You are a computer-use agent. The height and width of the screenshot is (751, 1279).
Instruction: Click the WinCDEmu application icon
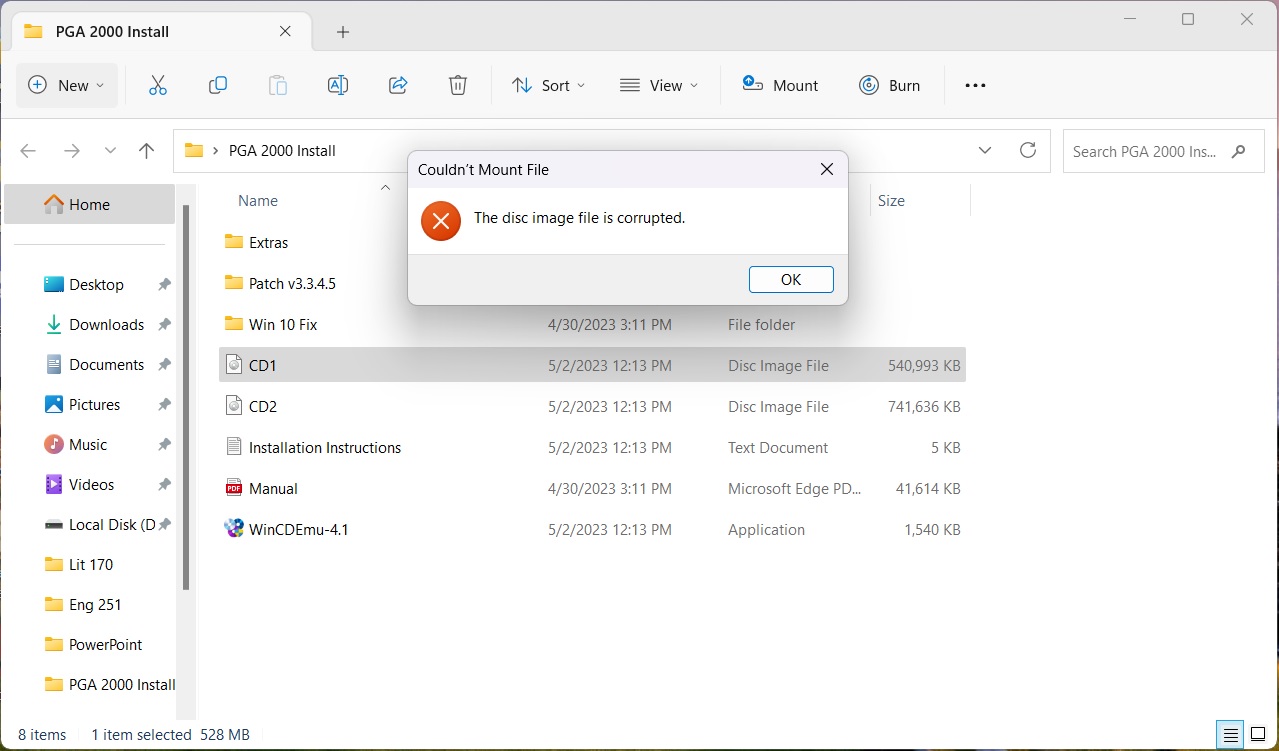[234, 528]
